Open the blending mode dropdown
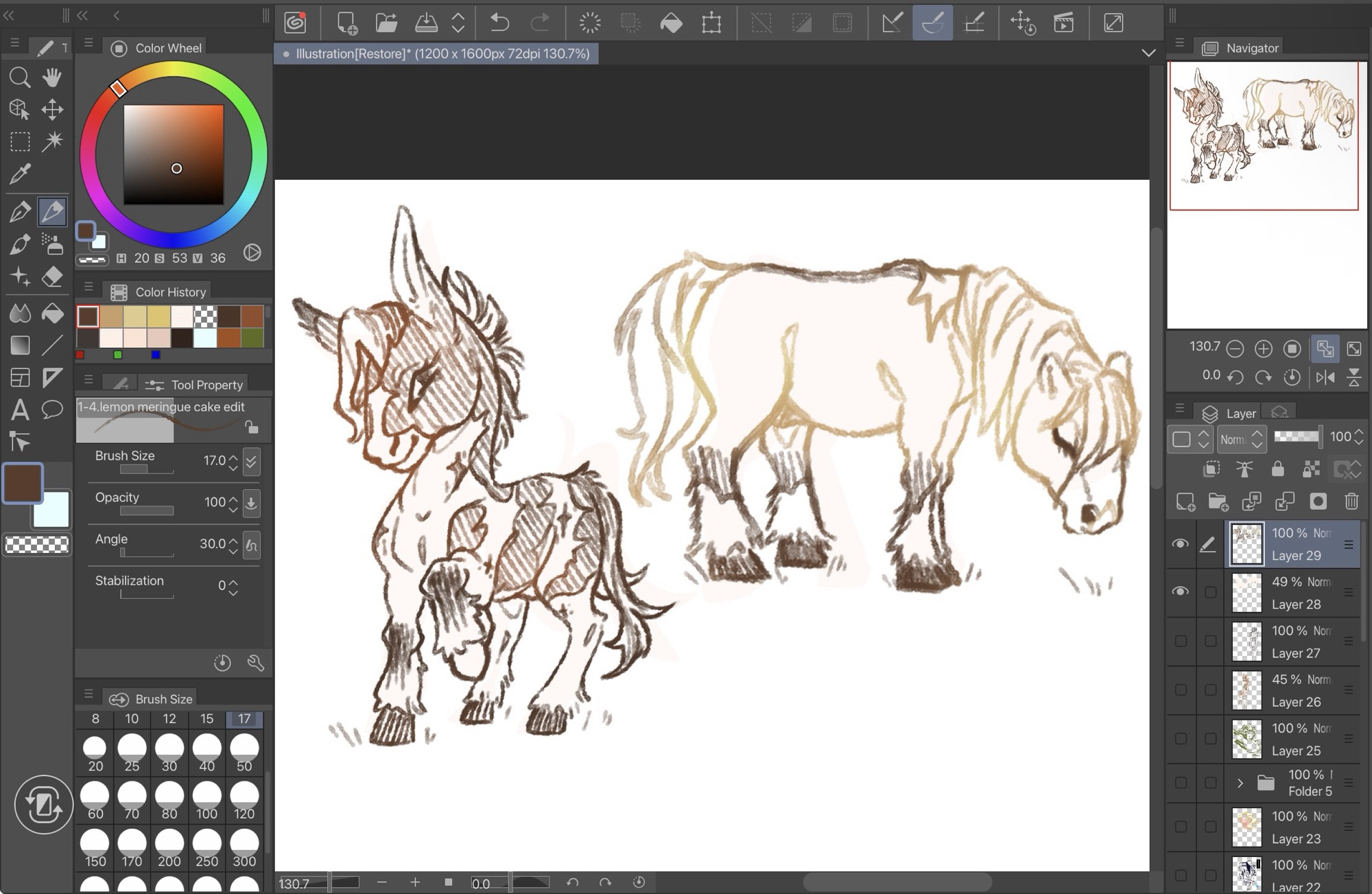1372x894 pixels. click(x=1242, y=439)
